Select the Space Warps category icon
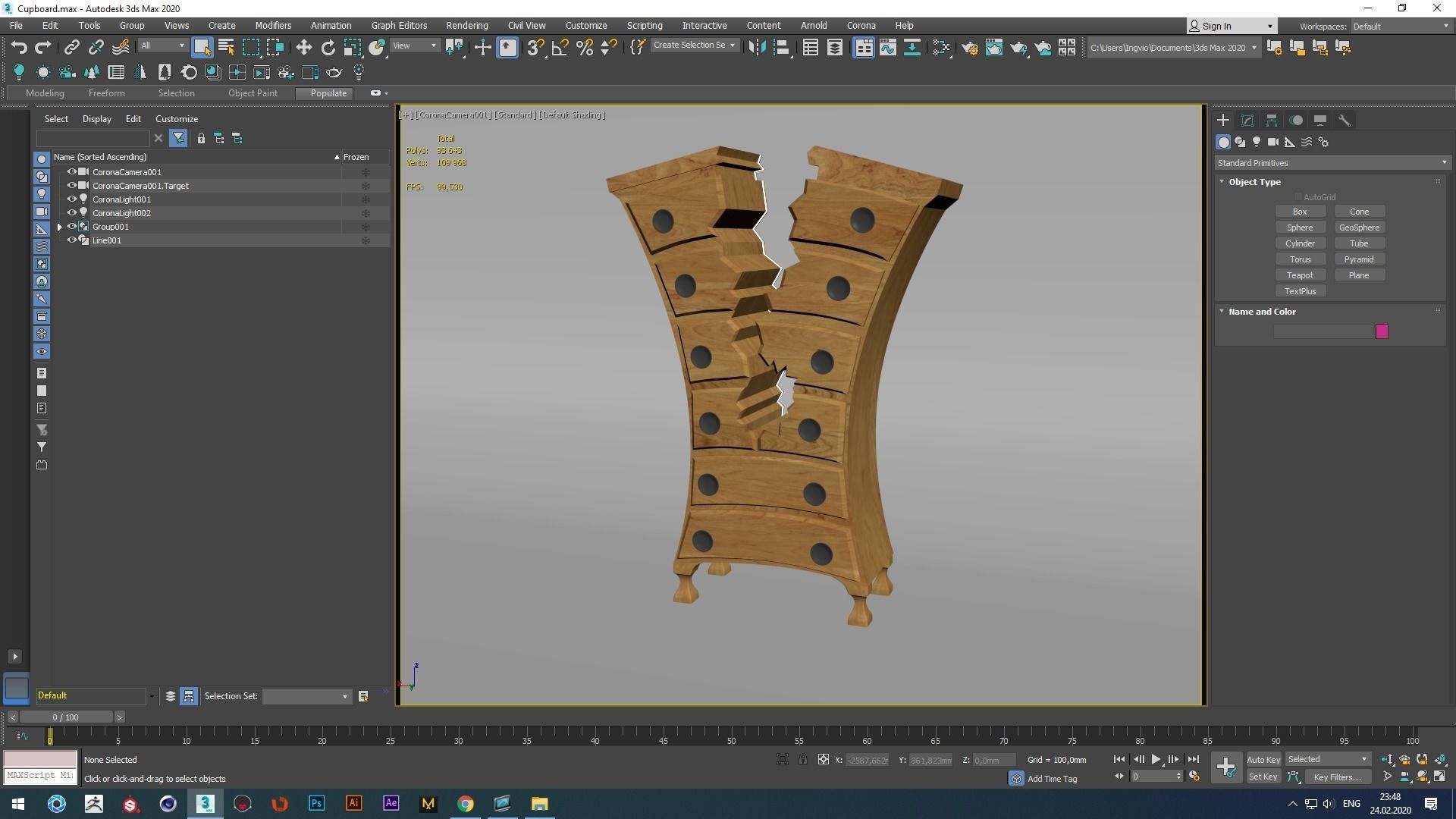Screen dimensions: 1456x819 point(1307,142)
